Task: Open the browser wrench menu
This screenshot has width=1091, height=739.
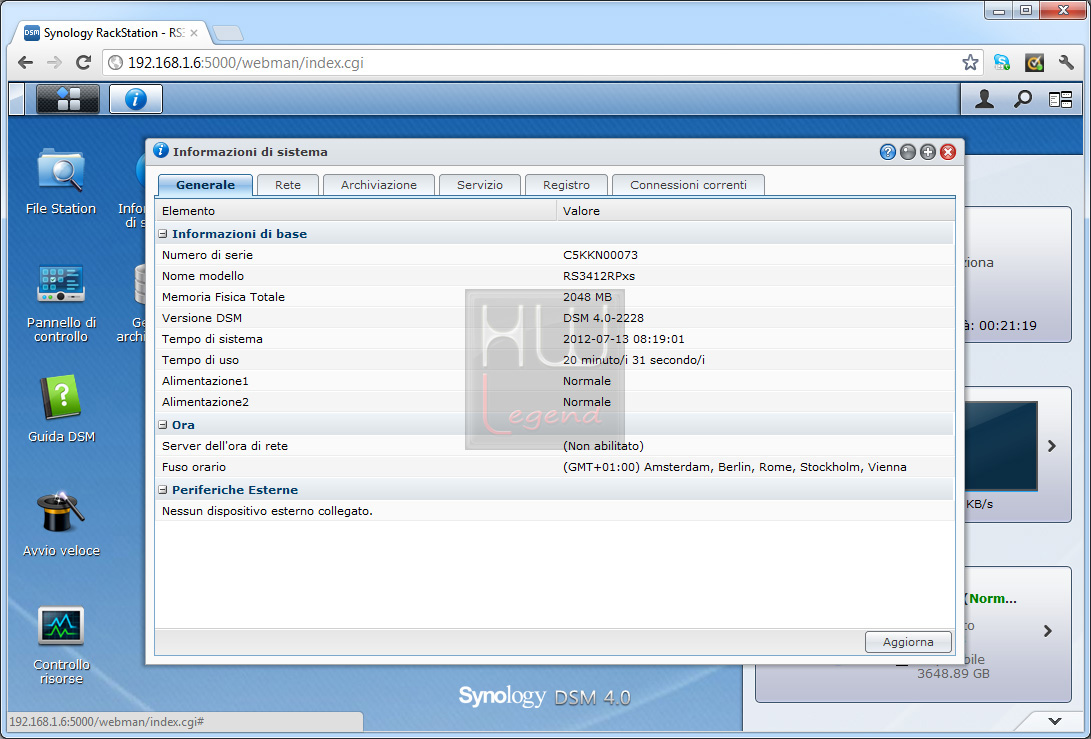Action: pos(1066,63)
